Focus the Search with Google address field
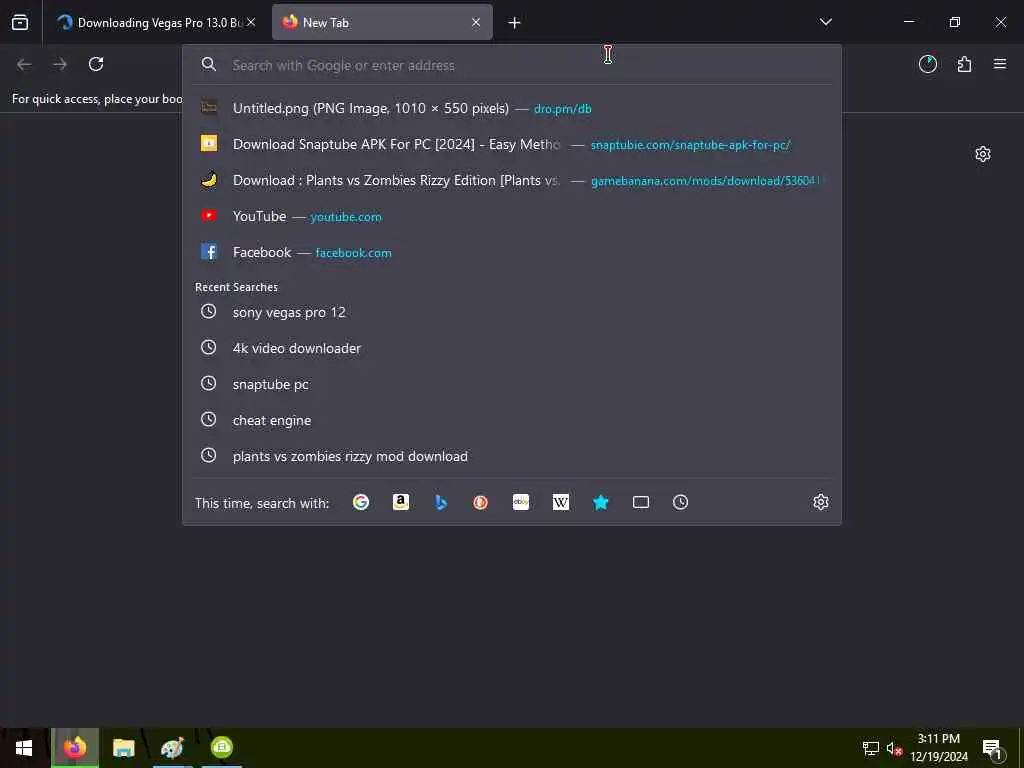Image resolution: width=1024 pixels, height=768 pixels. pos(512,65)
